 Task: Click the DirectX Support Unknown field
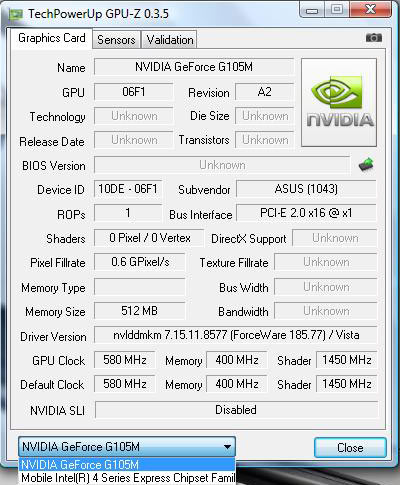[335, 238]
